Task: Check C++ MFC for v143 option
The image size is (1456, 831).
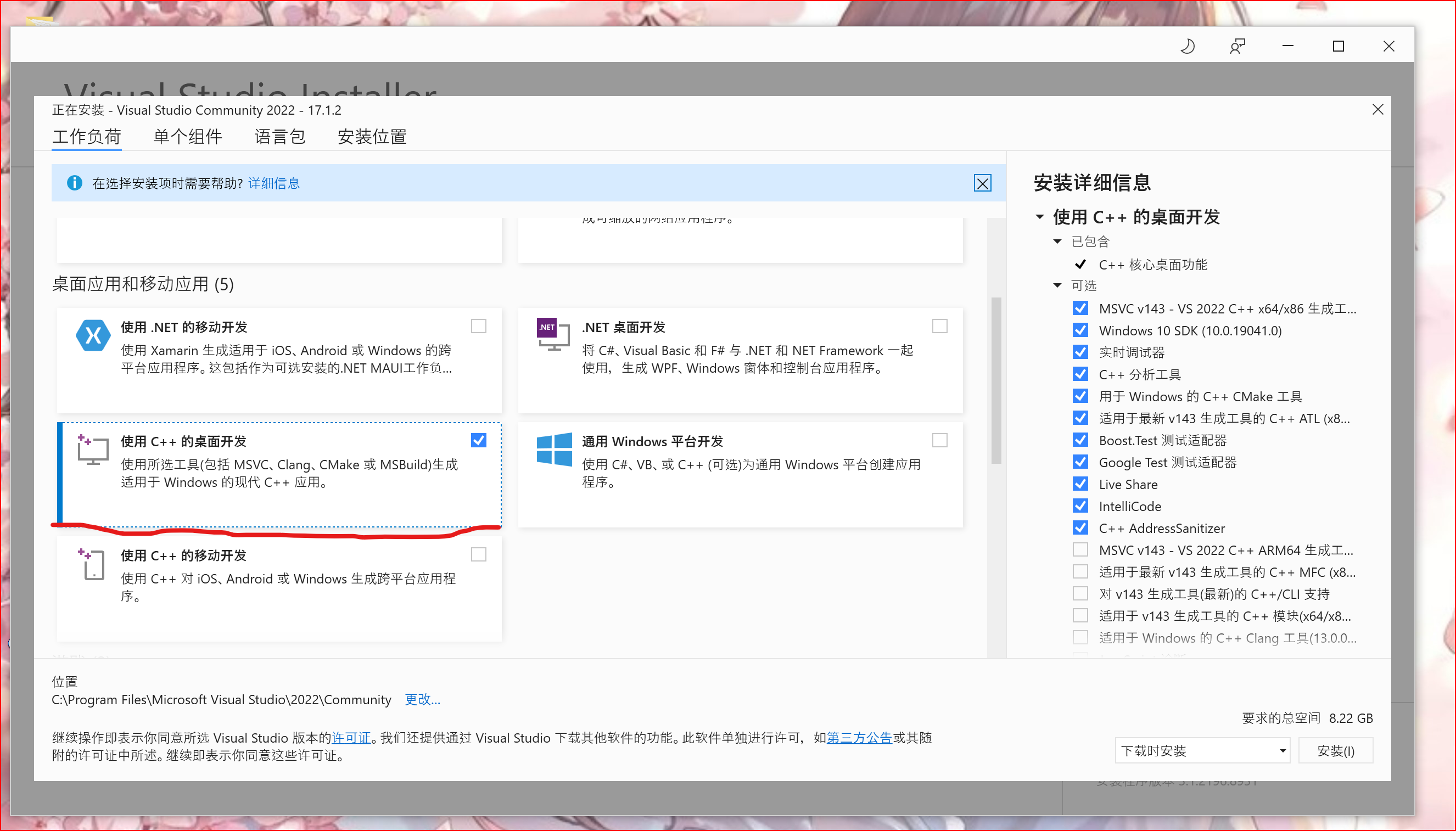Action: [1080, 572]
